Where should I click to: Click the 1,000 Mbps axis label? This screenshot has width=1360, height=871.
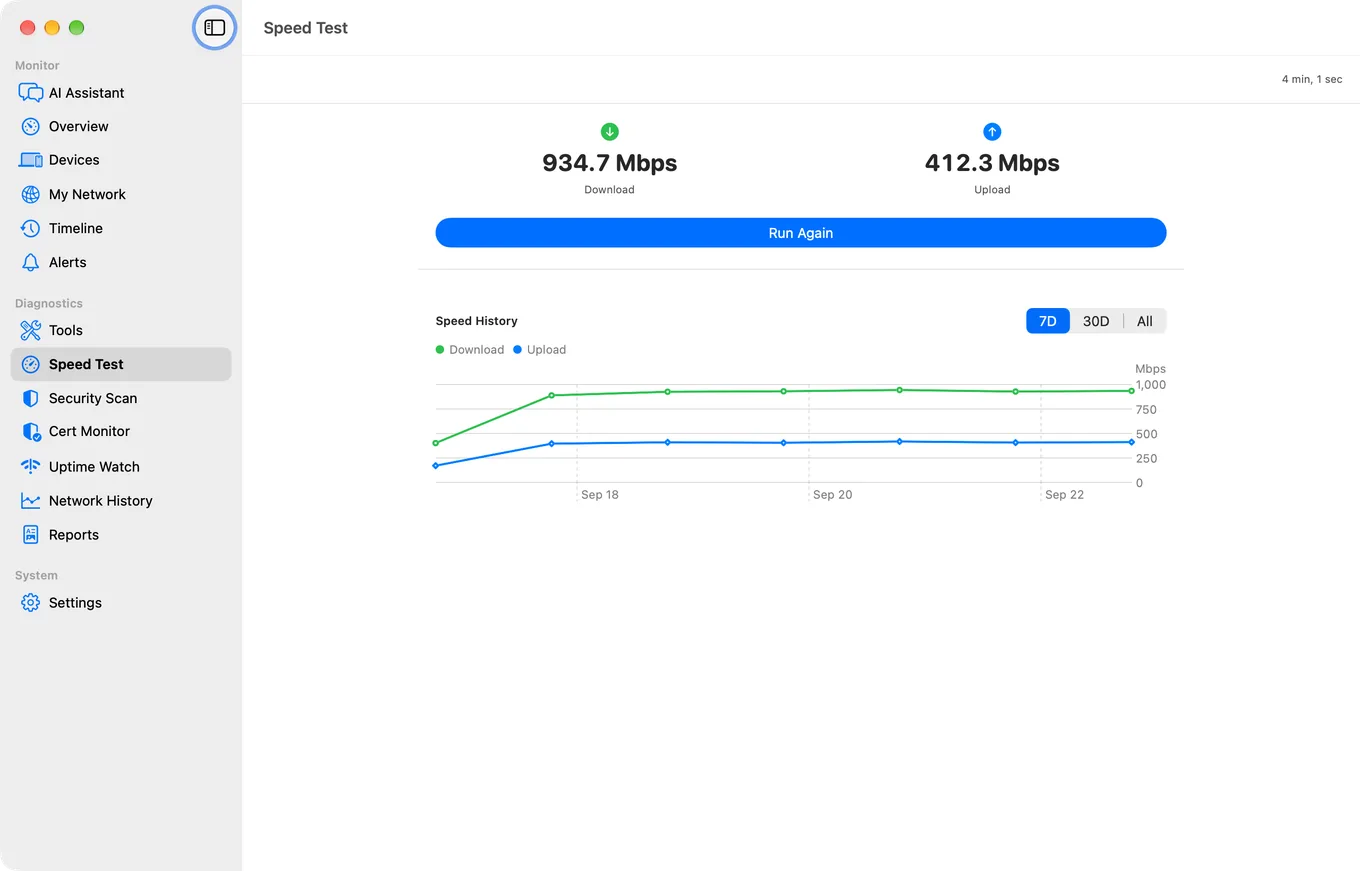[x=1151, y=384]
